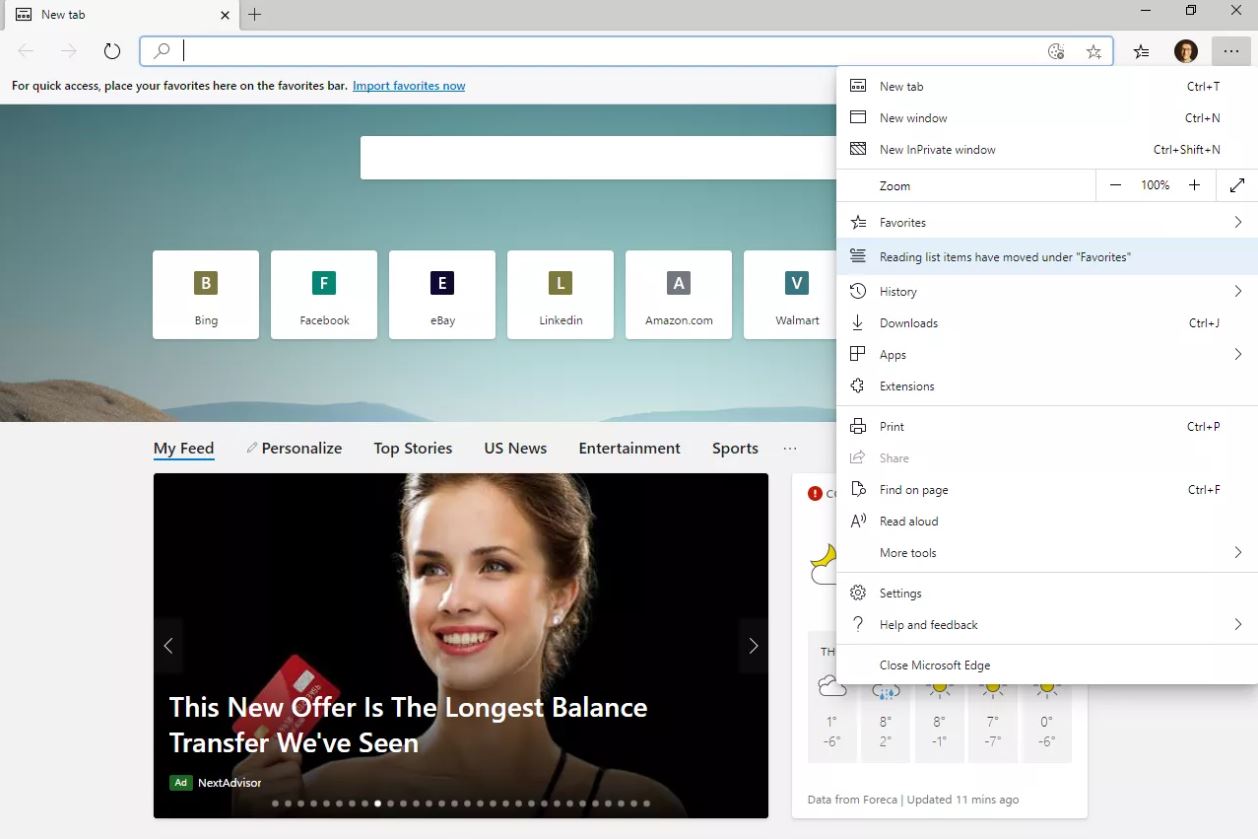Increase zoom with the plus button

[1194, 185]
